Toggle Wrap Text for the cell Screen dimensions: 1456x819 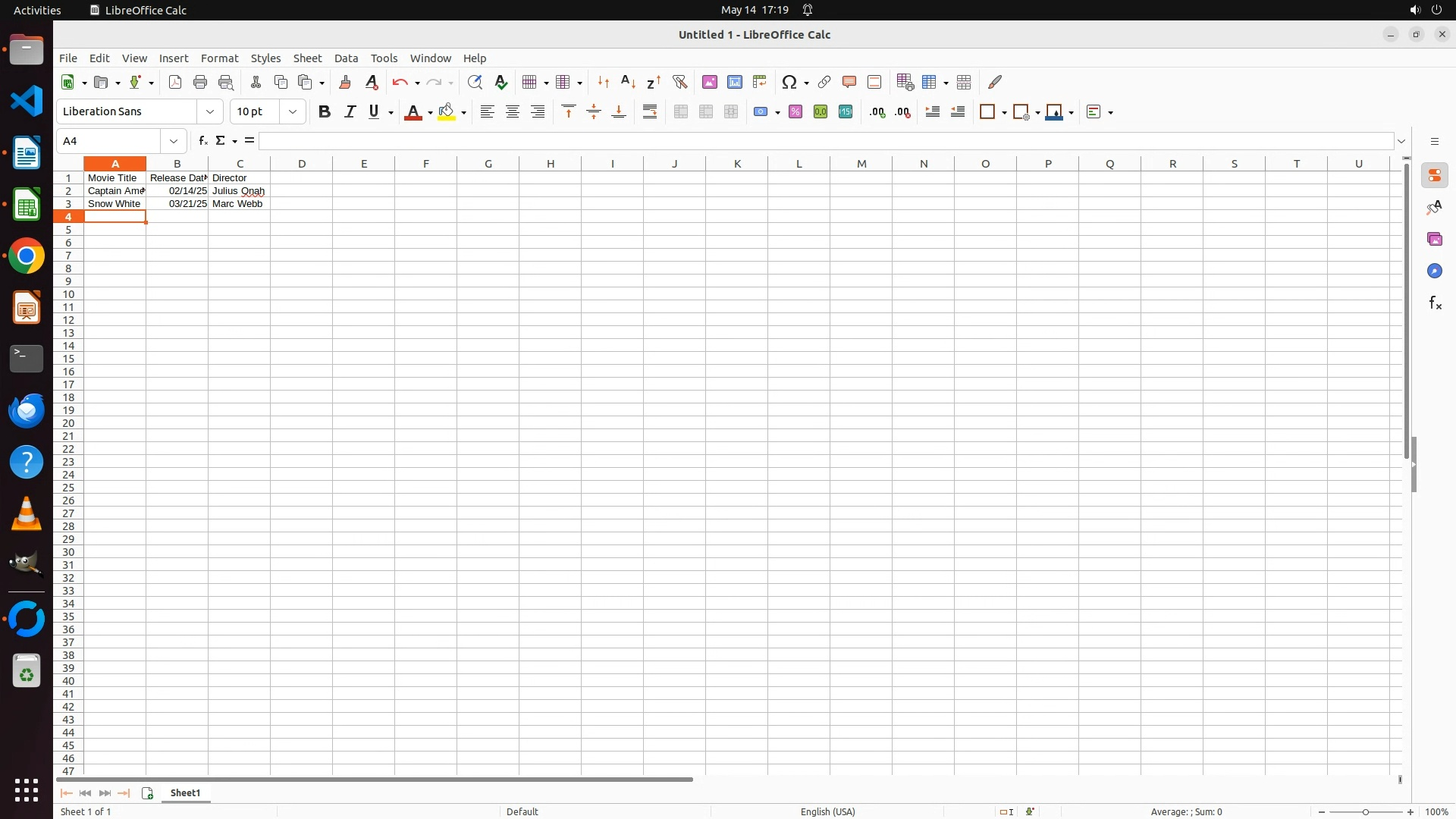650,112
